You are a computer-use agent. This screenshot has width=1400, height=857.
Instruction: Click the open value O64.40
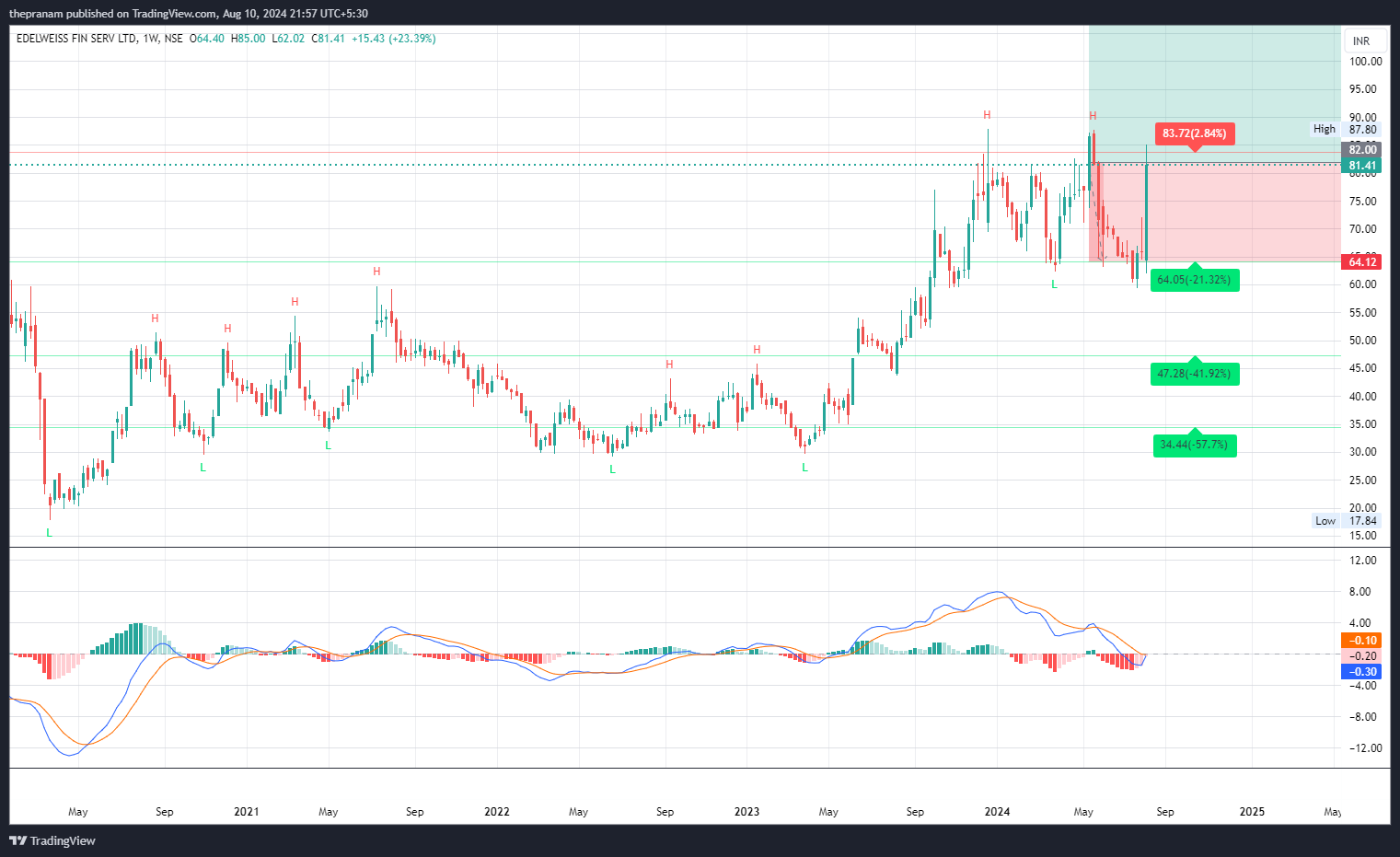point(207,39)
